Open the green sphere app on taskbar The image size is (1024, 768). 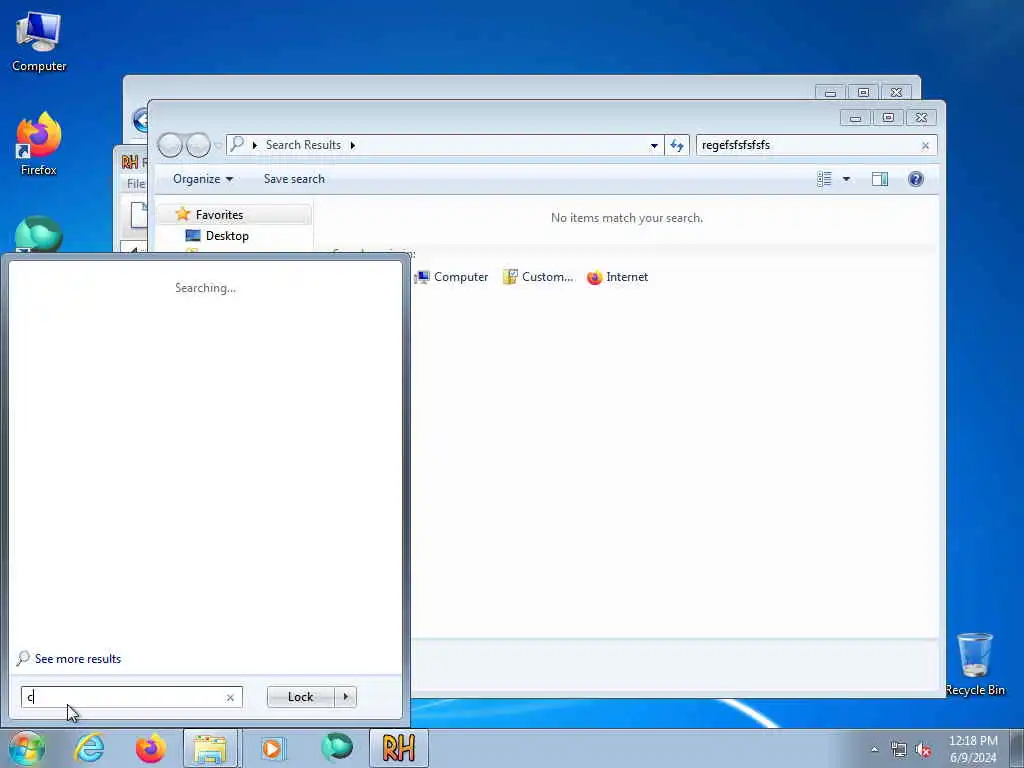(x=337, y=748)
